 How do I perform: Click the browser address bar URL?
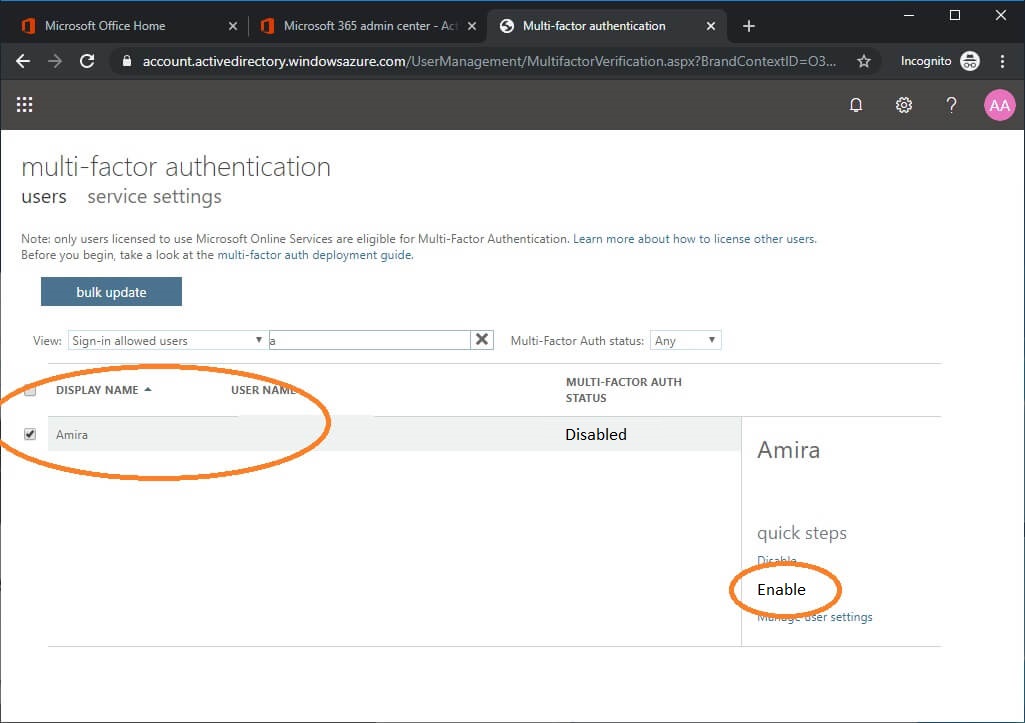(489, 61)
